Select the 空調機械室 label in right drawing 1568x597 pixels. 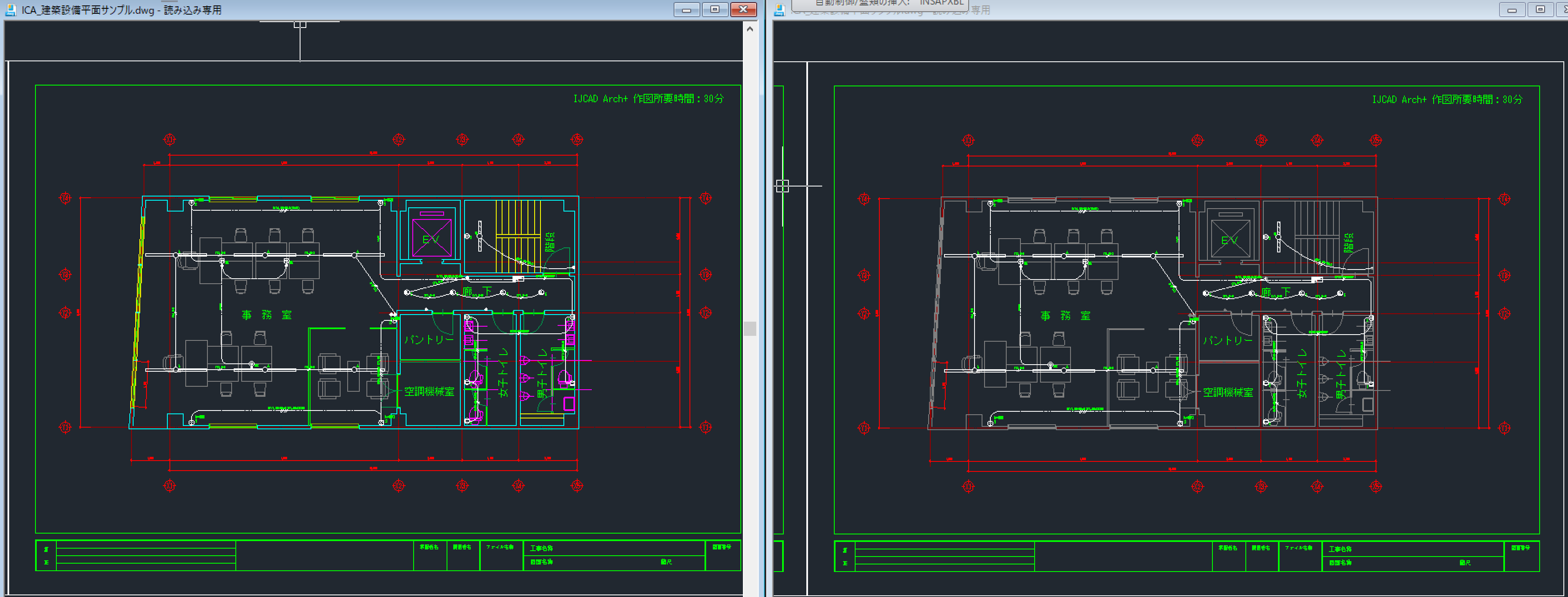tap(1228, 393)
